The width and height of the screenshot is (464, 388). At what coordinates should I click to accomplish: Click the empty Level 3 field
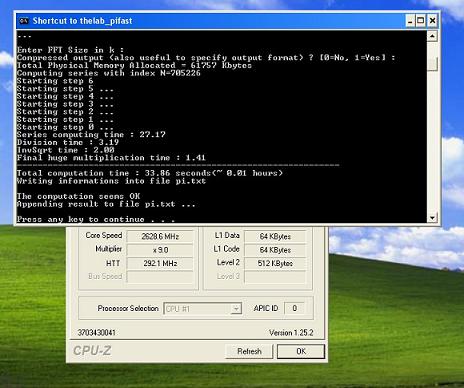275,277
